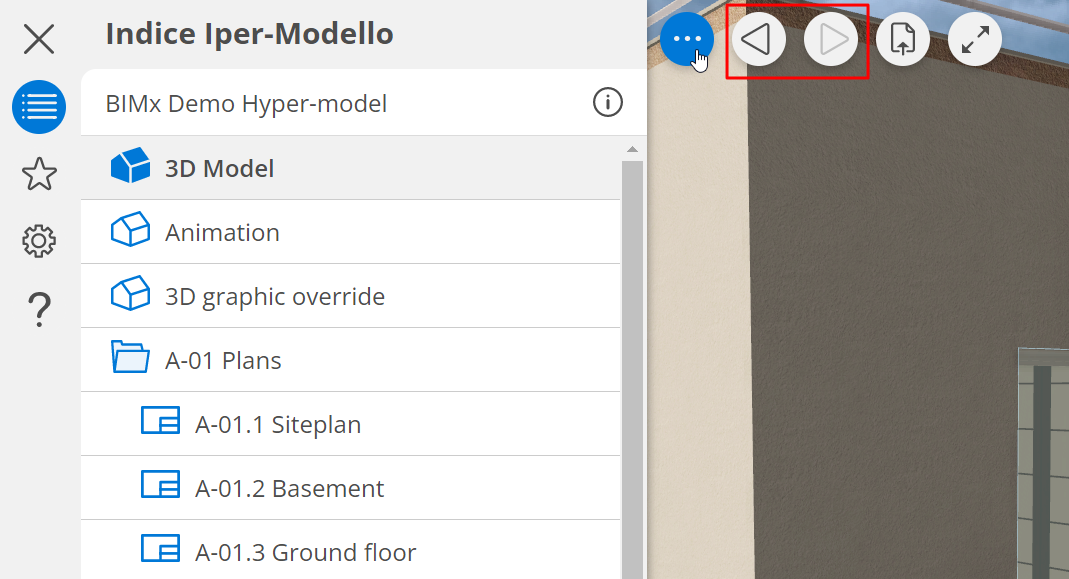Open the A-01.2 Basement layout

[290, 488]
